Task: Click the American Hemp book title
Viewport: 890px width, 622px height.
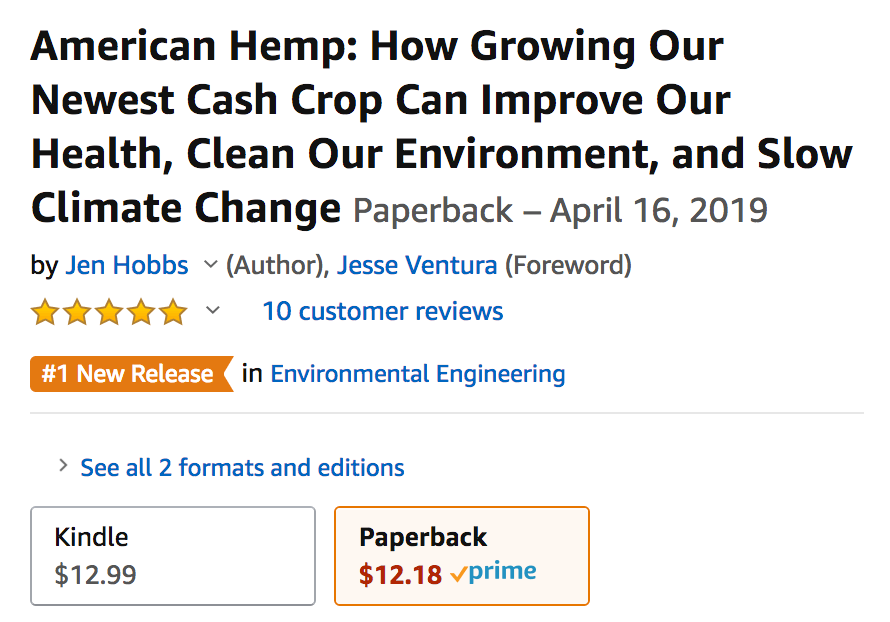Action: (x=442, y=126)
